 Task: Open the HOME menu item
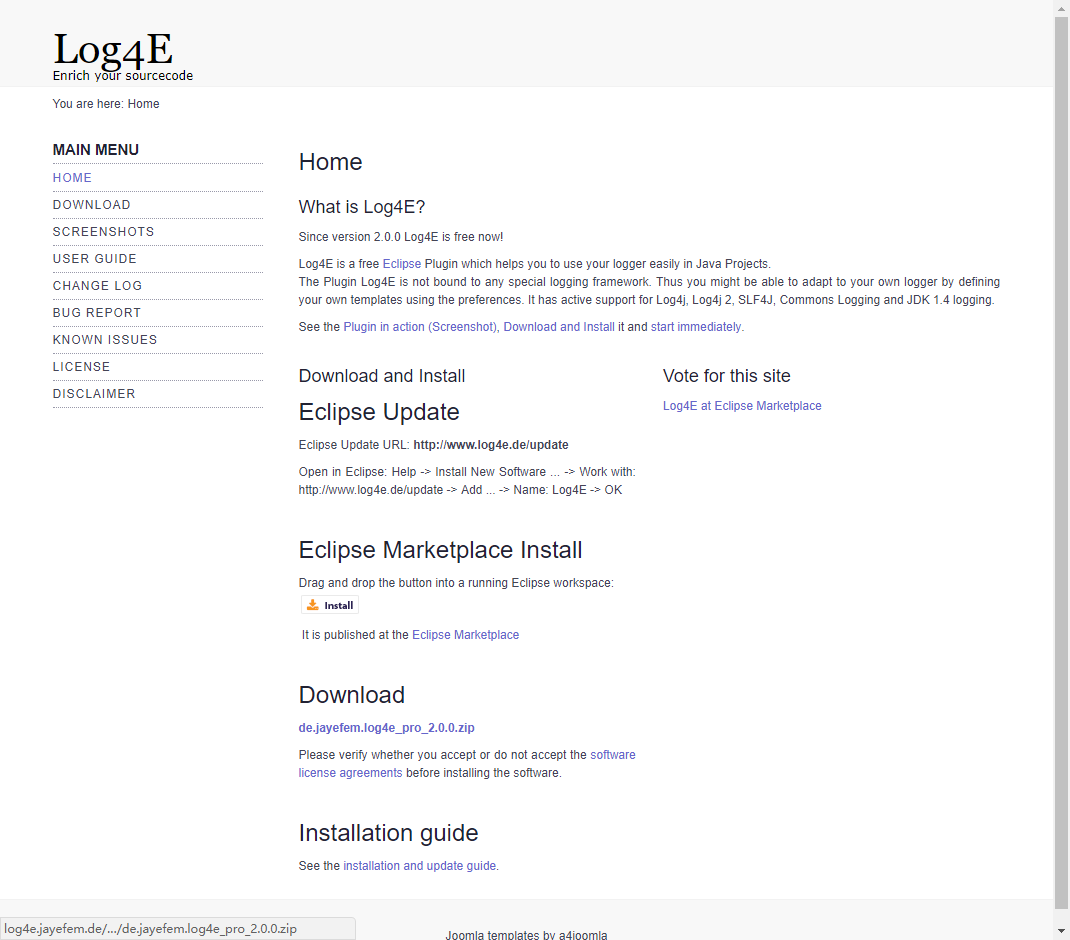coord(72,177)
